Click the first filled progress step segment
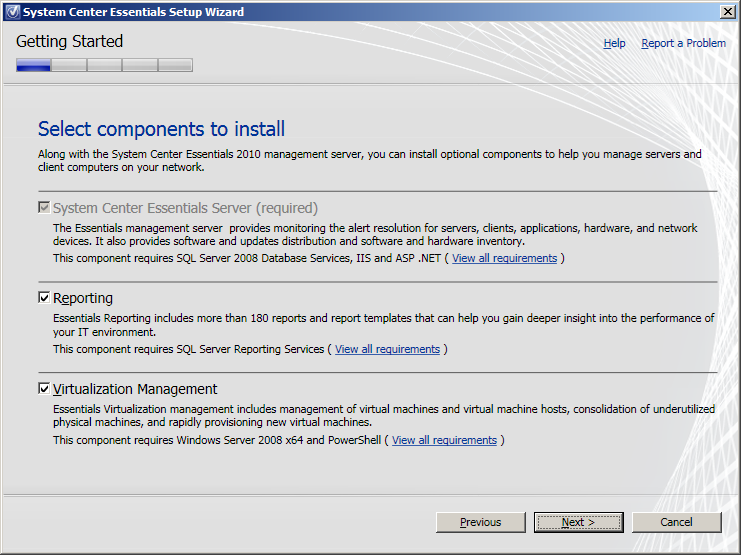The width and height of the screenshot is (741, 555). (33, 65)
